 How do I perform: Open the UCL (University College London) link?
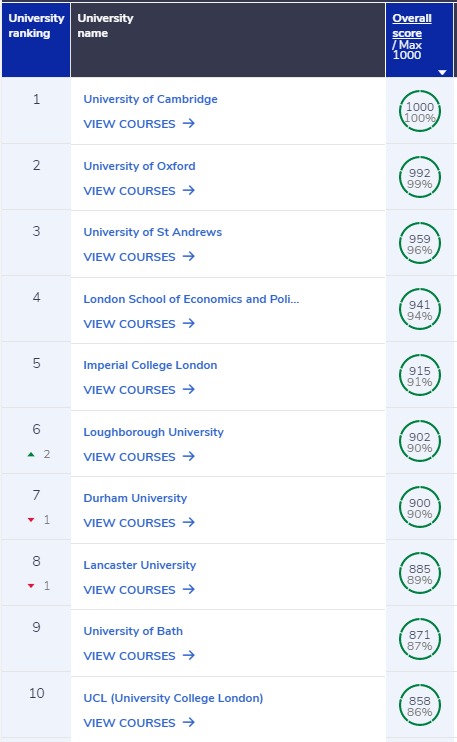(x=173, y=698)
